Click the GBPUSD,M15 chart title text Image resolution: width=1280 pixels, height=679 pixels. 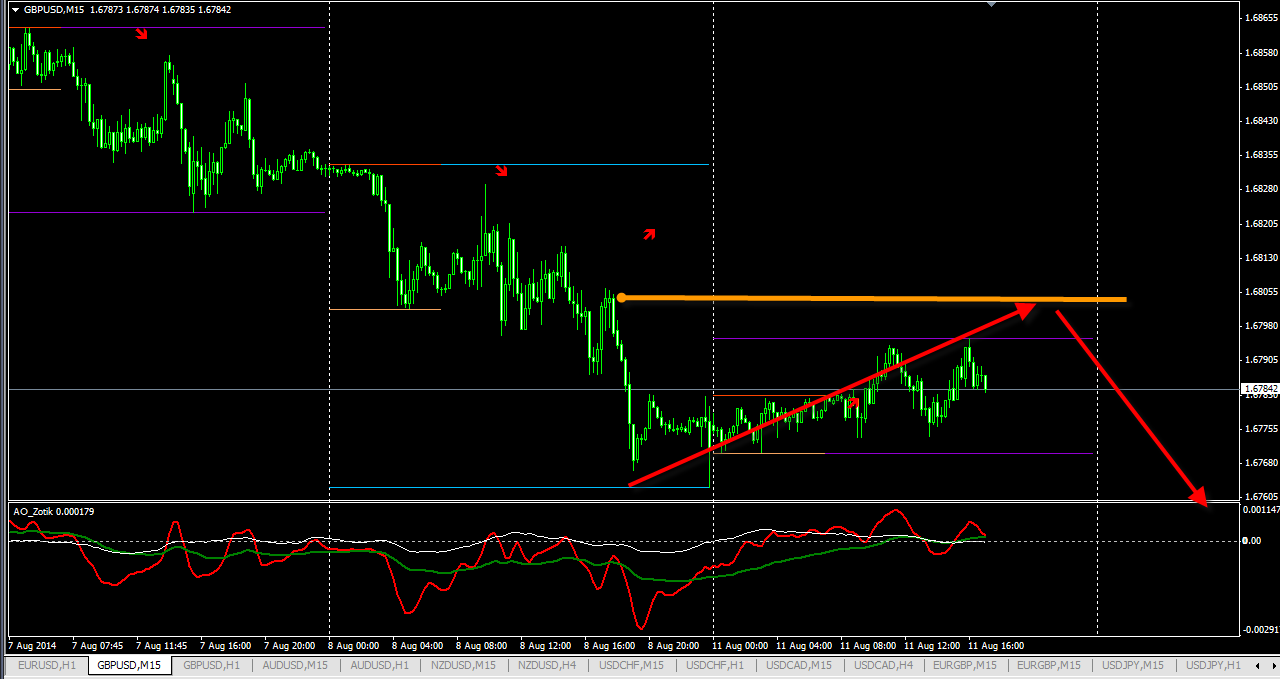point(54,10)
